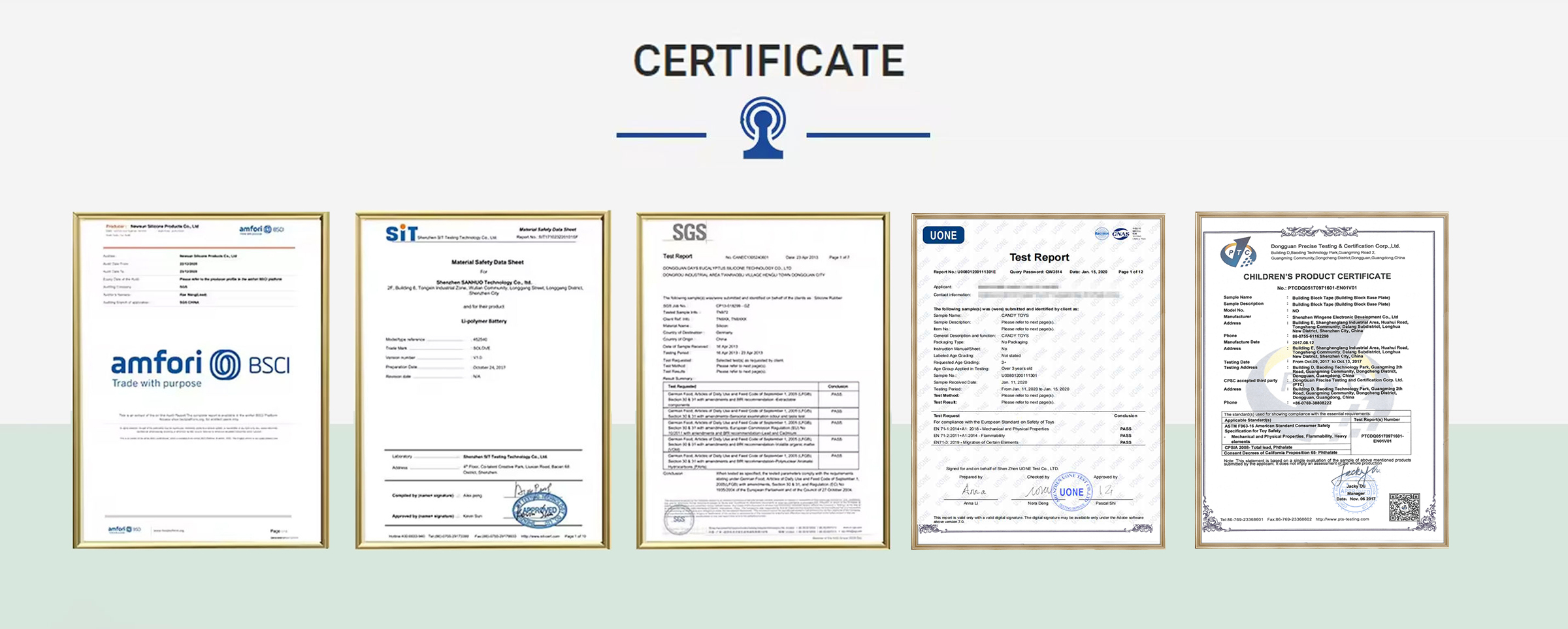
Task: Open the Children's Product Certificate image
Action: point(1322,380)
